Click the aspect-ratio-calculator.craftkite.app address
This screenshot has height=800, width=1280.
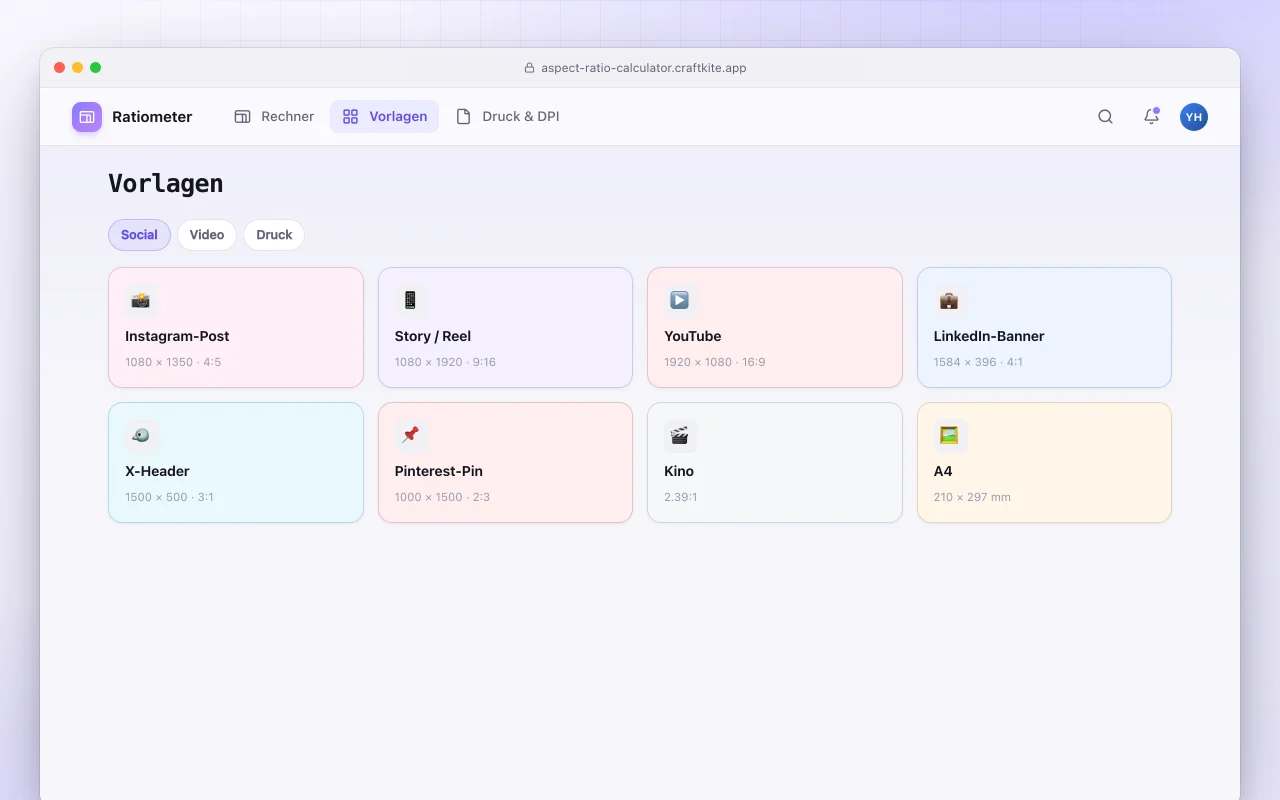[x=644, y=68]
